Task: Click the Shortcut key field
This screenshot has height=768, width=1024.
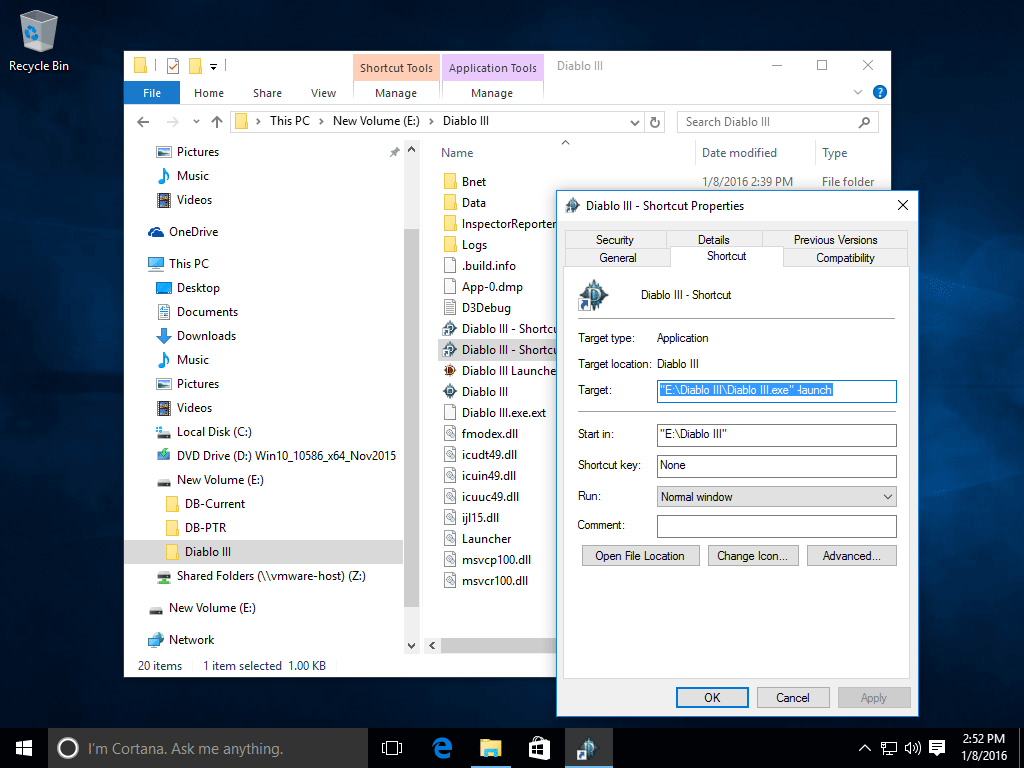Action: click(x=776, y=466)
